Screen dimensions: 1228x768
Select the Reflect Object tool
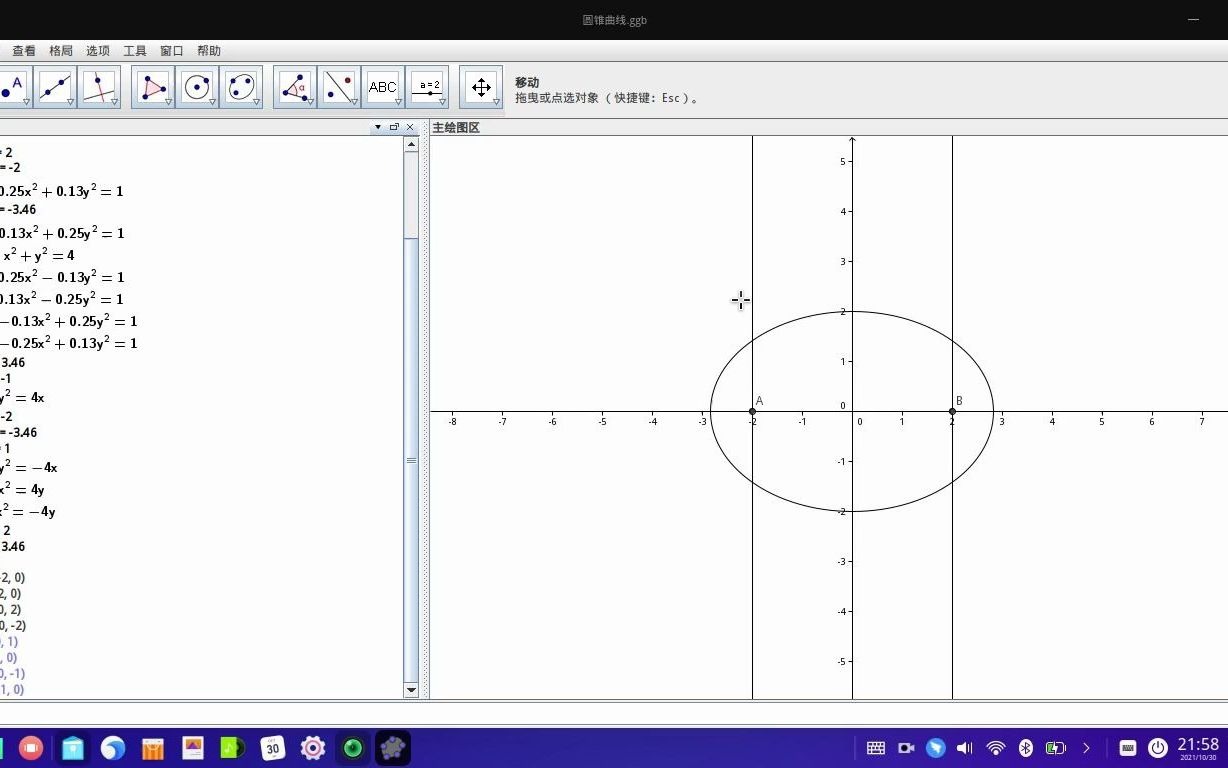pyautogui.click(x=339, y=86)
